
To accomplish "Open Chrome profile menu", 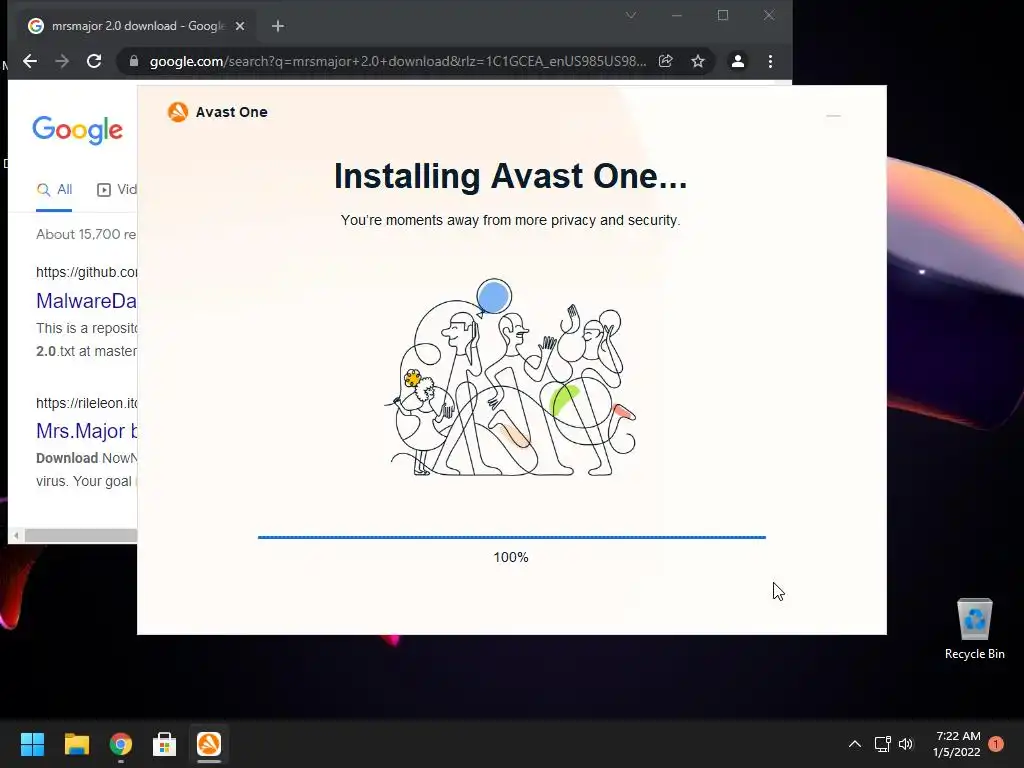I will [x=738, y=61].
